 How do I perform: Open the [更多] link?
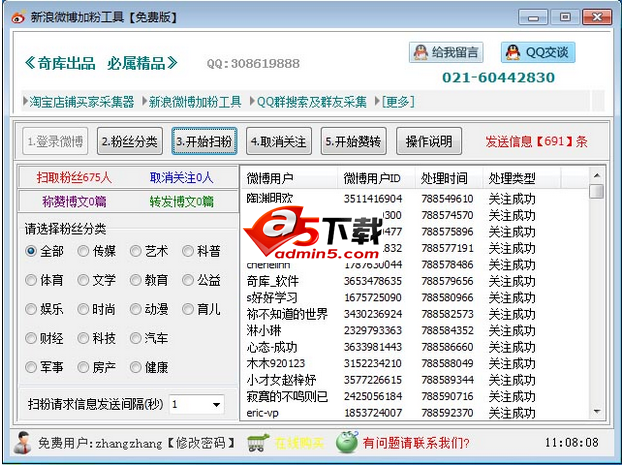[x=398, y=102]
